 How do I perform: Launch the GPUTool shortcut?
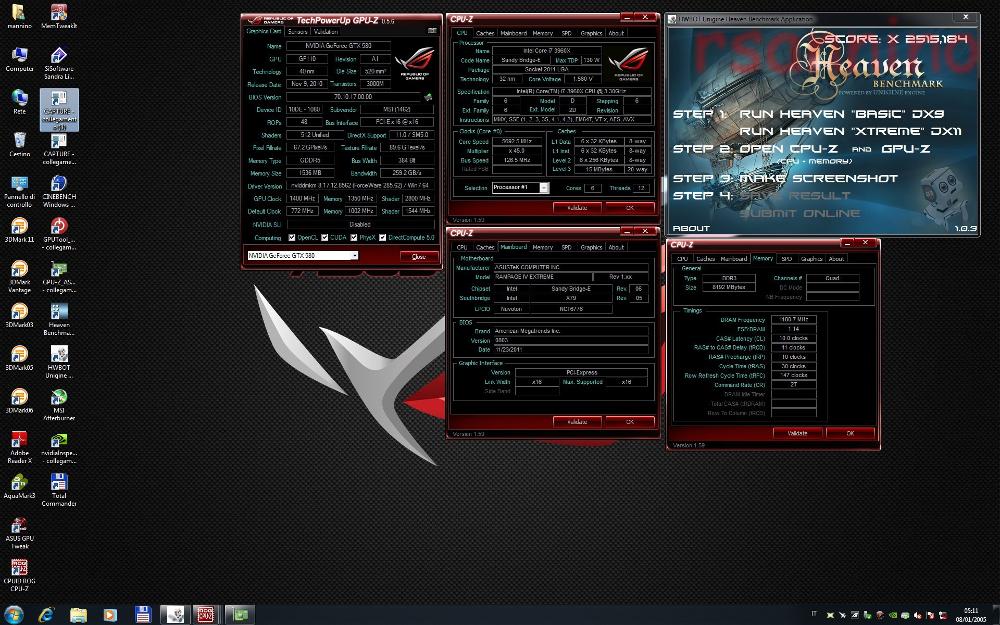[59, 233]
